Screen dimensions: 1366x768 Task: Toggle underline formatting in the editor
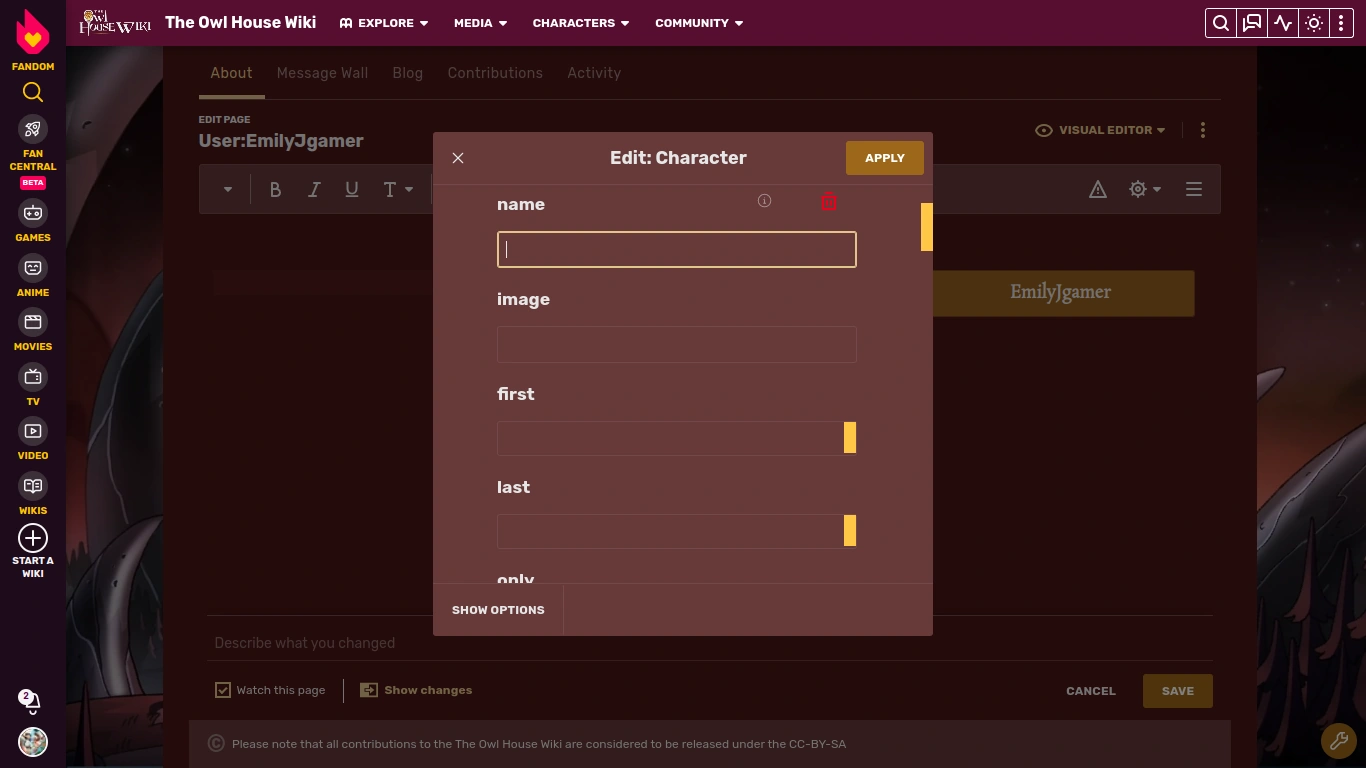[351, 189]
